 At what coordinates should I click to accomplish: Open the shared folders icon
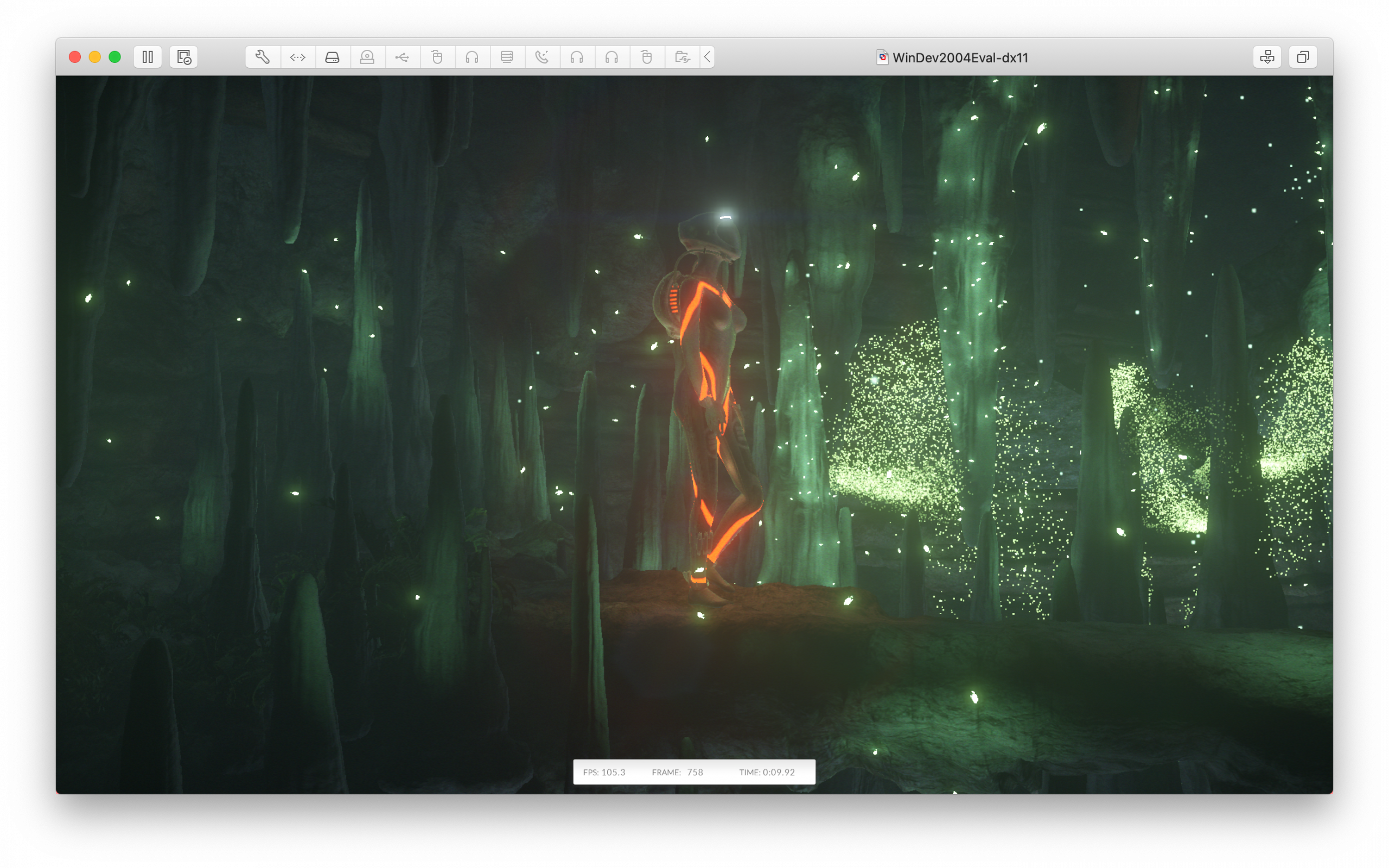[682, 57]
